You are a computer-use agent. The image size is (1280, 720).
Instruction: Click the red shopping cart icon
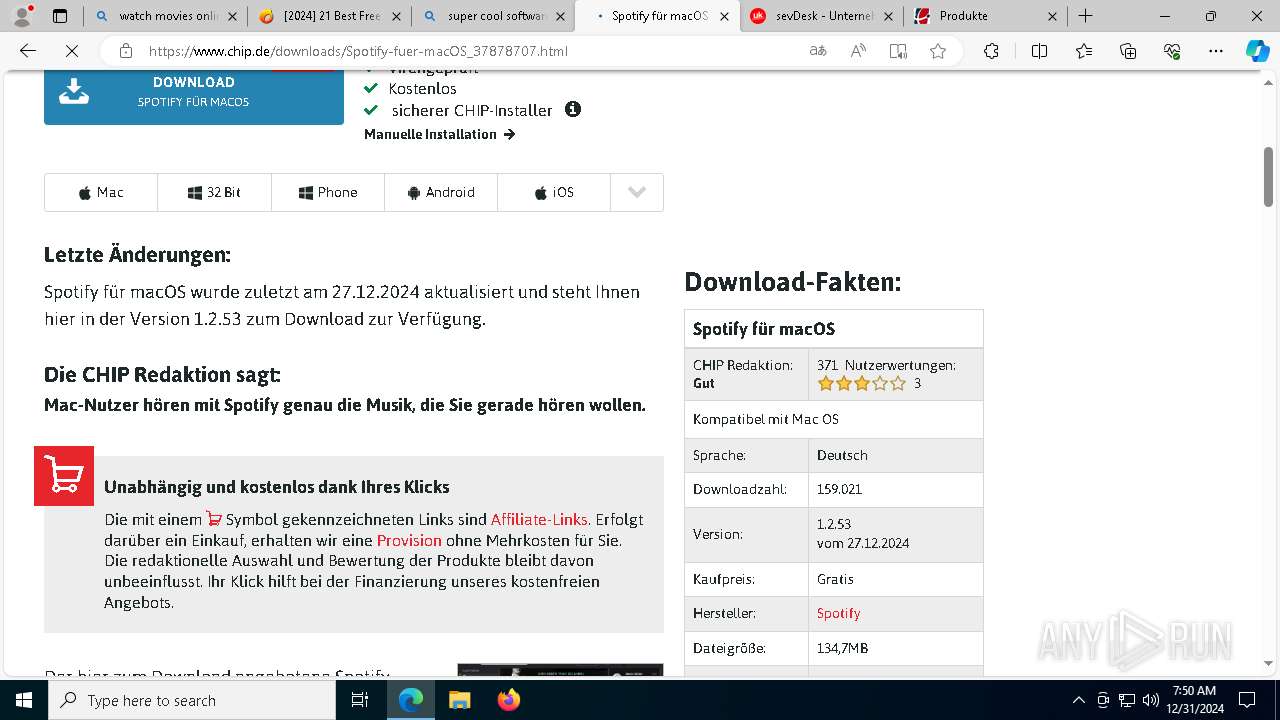click(x=64, y=476)
